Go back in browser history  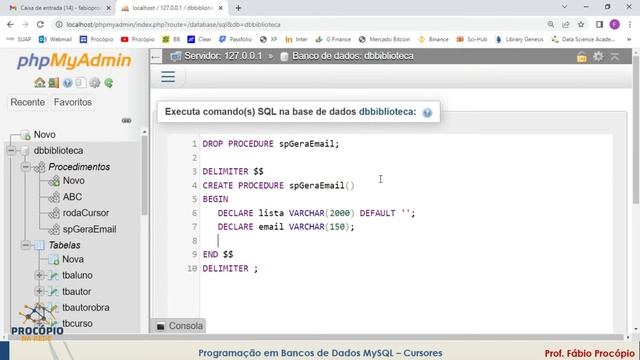(10, 24)
